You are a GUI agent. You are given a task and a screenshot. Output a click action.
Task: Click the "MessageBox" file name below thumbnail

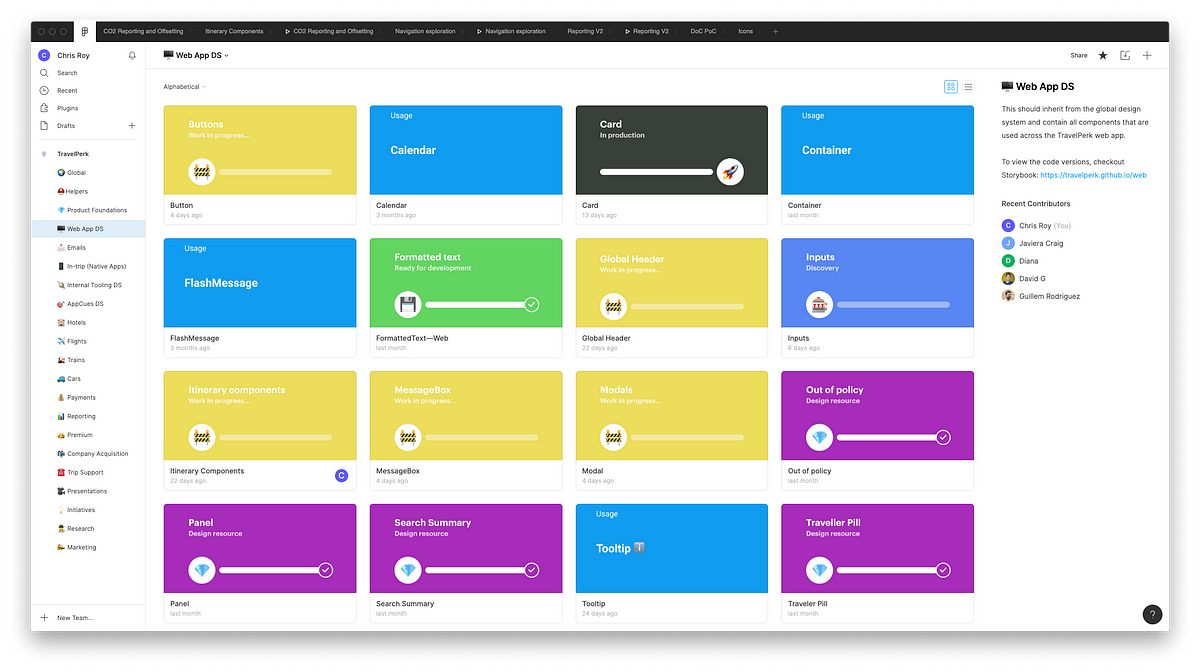pos(398,471)
